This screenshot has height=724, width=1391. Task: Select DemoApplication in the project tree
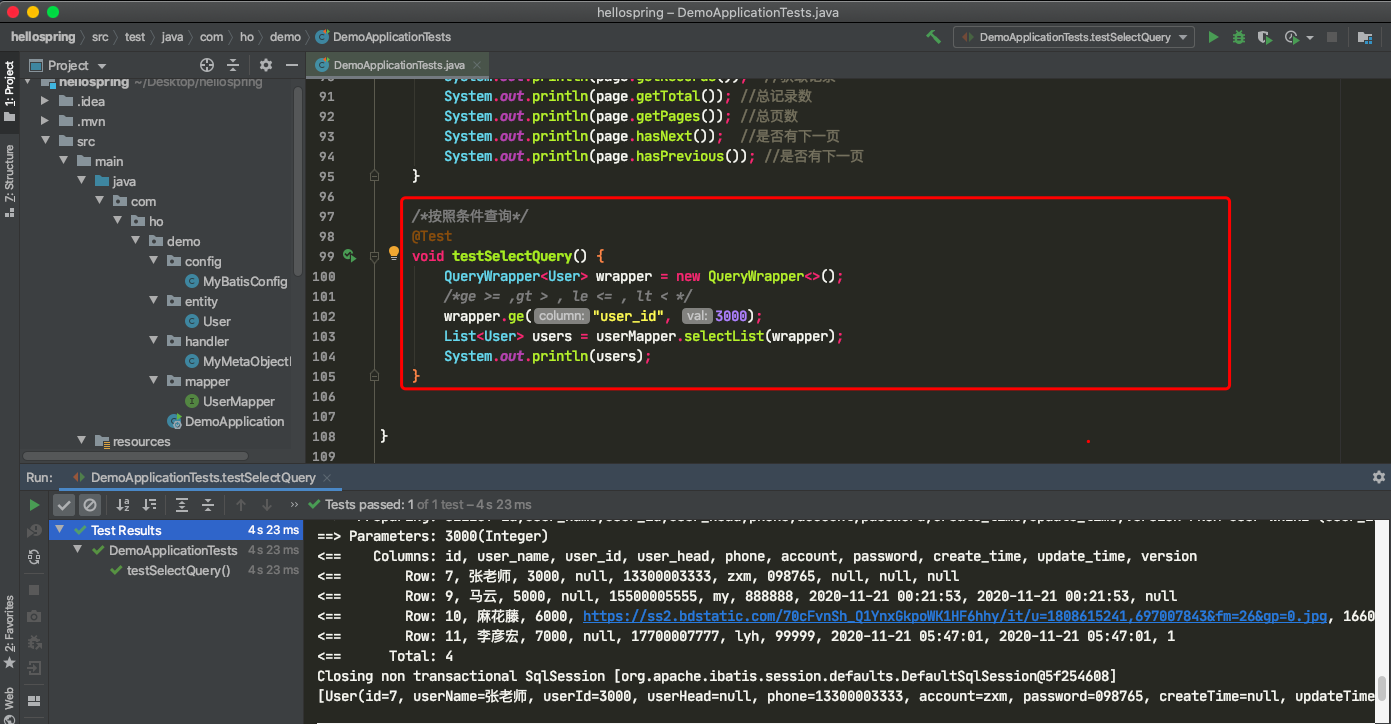pos(226,421)
